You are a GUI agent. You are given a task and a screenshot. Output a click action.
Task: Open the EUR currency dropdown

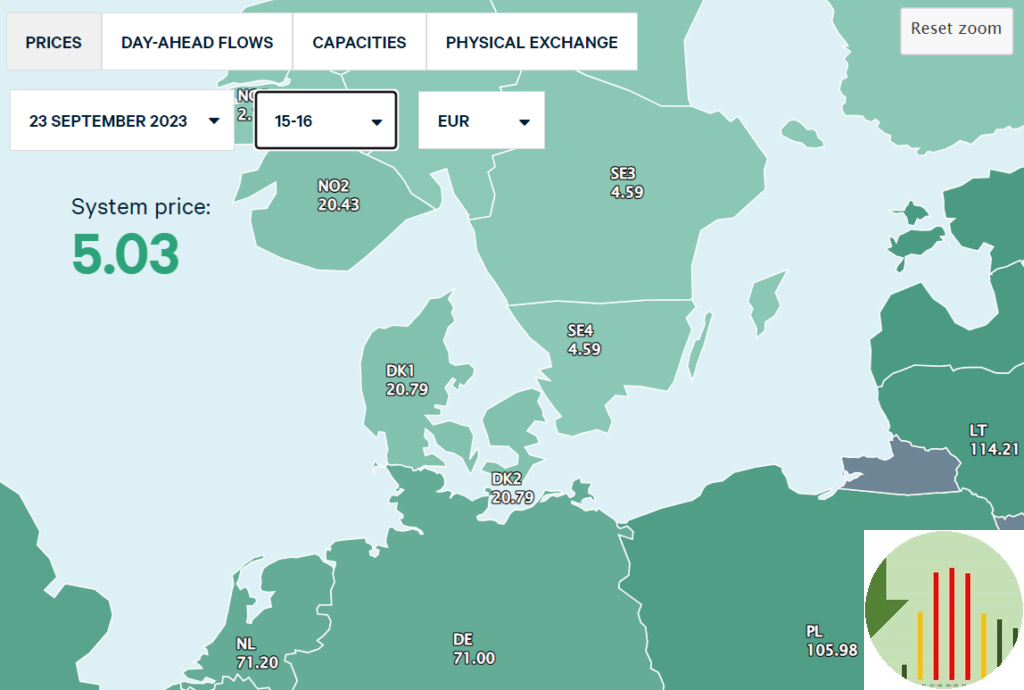click(x=481, y=121)
